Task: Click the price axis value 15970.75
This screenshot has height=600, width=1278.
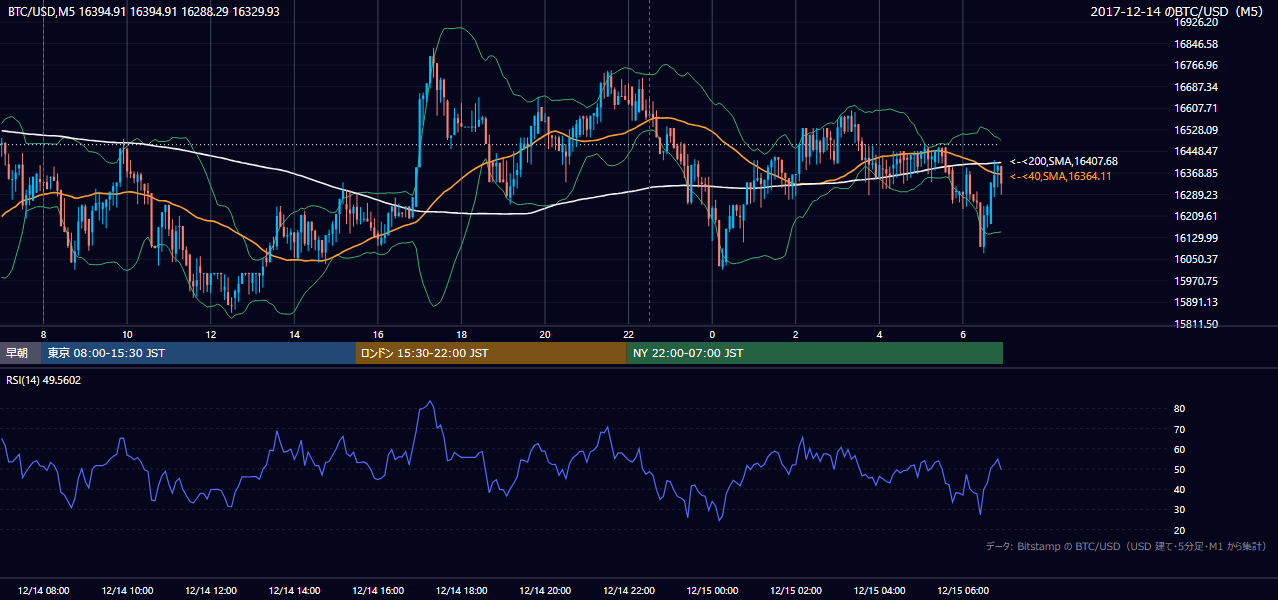Action: point(1195,281)
